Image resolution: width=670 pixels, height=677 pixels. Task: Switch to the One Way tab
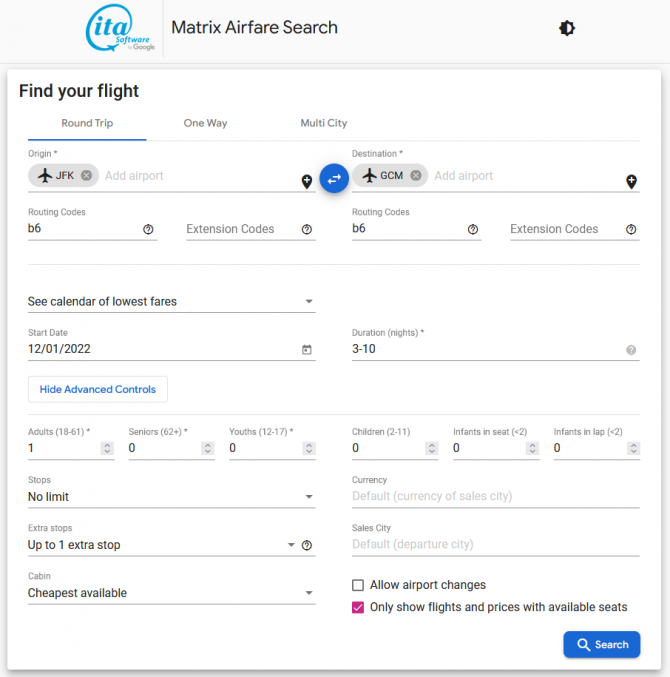pos(205,123)
